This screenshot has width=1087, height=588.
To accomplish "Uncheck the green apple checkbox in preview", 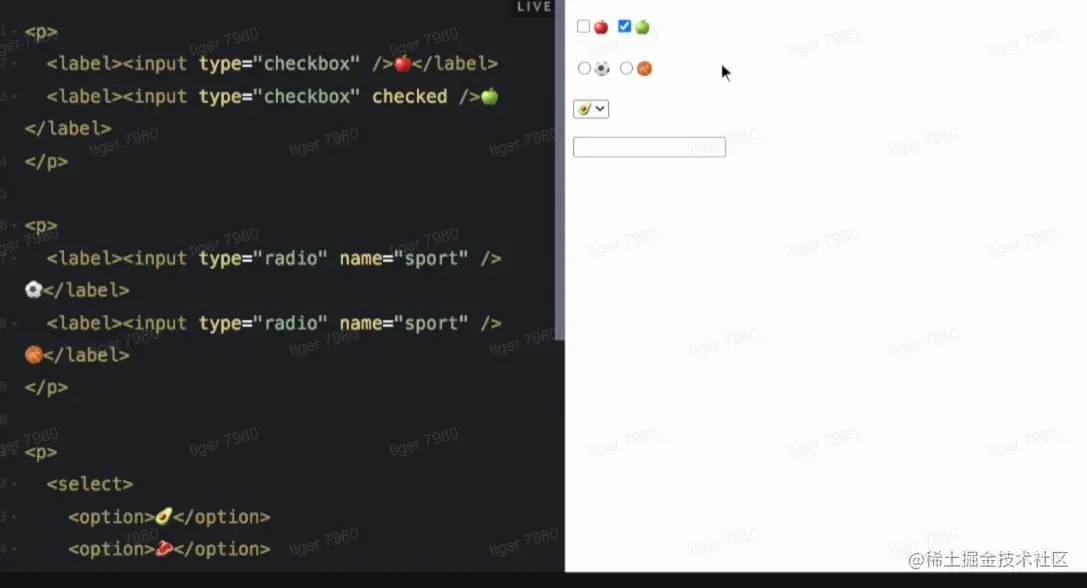I will point(625,26).
